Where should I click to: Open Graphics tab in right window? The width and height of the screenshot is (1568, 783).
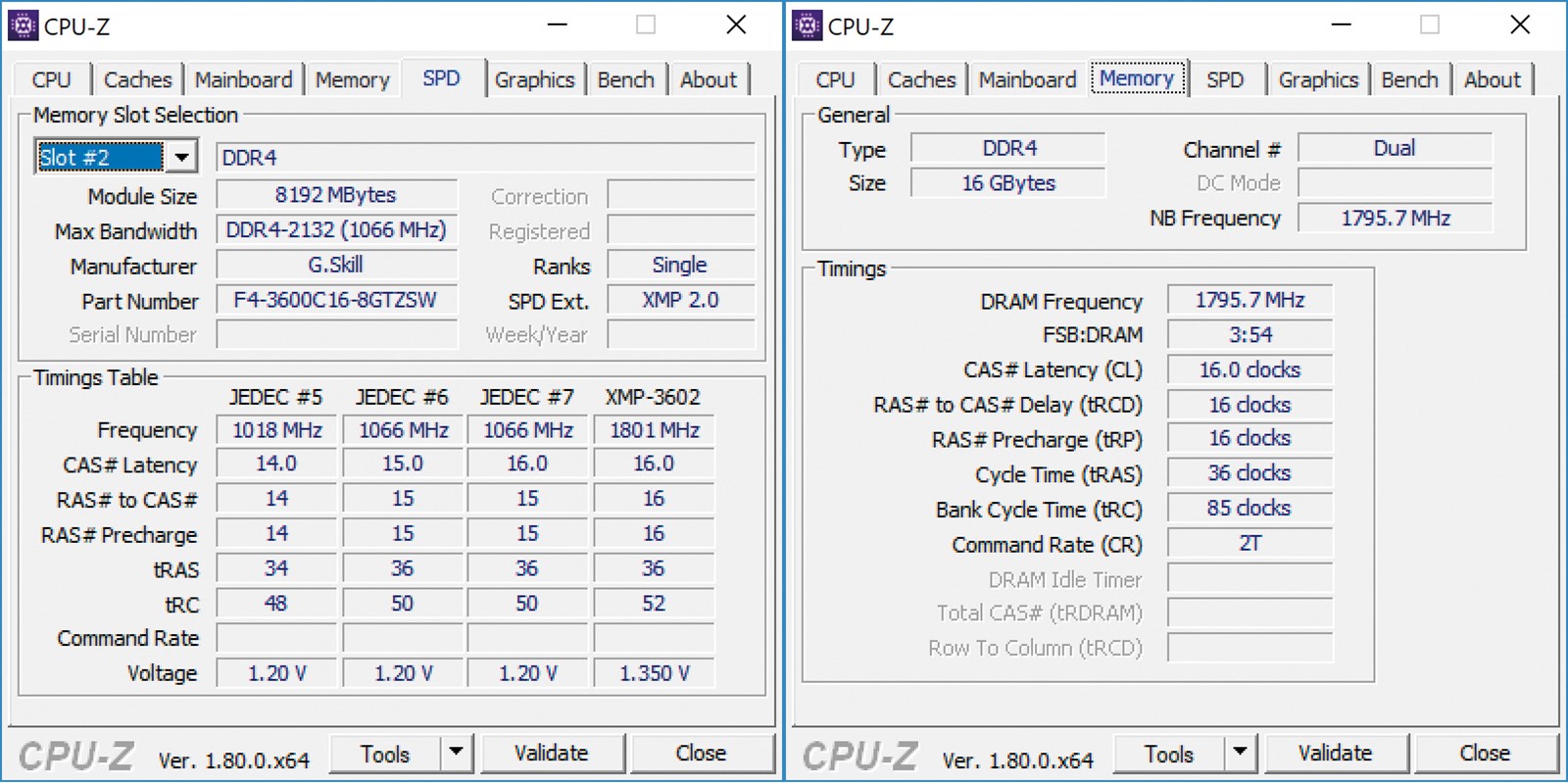coord(1318,80)
